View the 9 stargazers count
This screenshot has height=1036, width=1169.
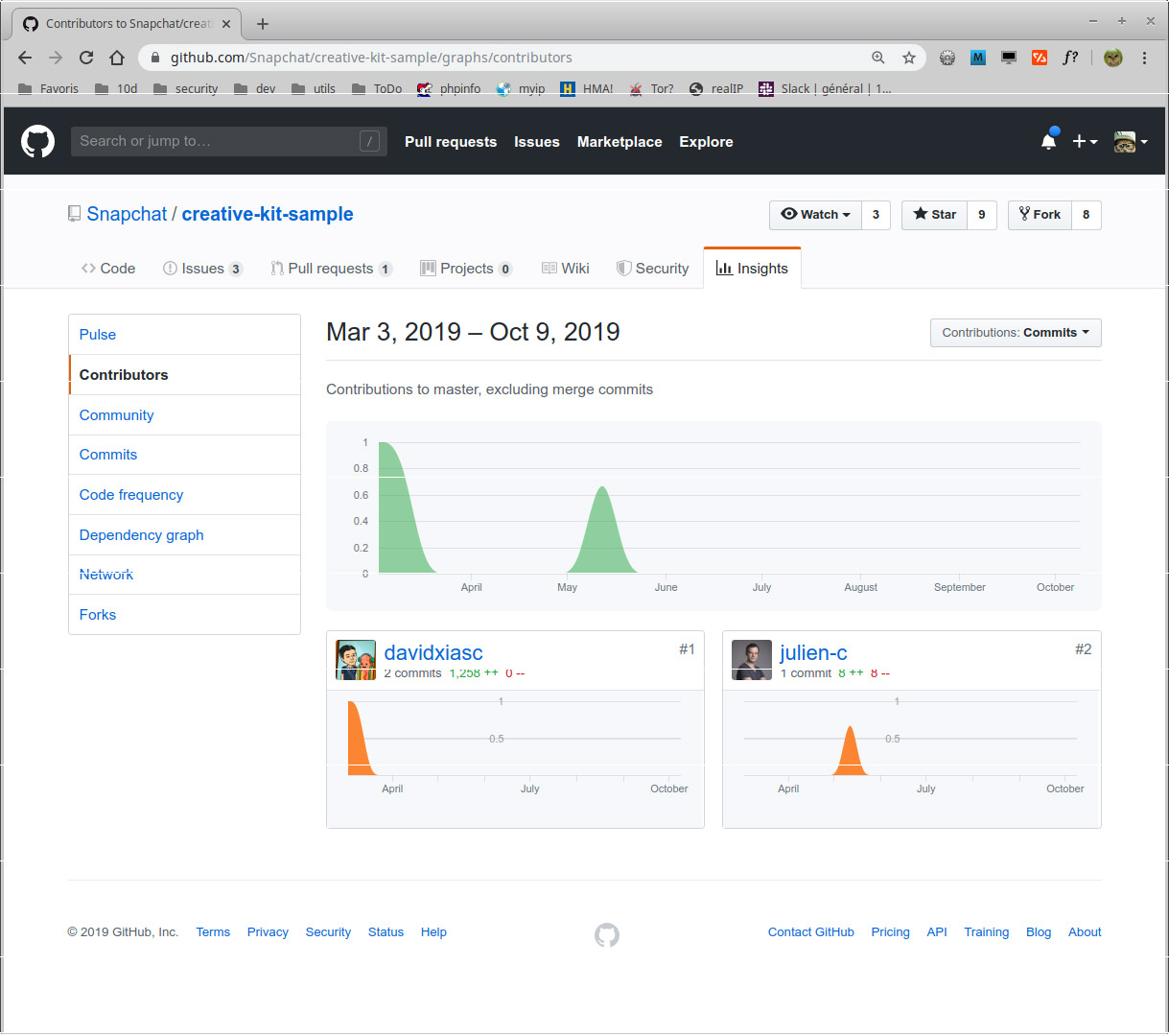tap(982, 215)
